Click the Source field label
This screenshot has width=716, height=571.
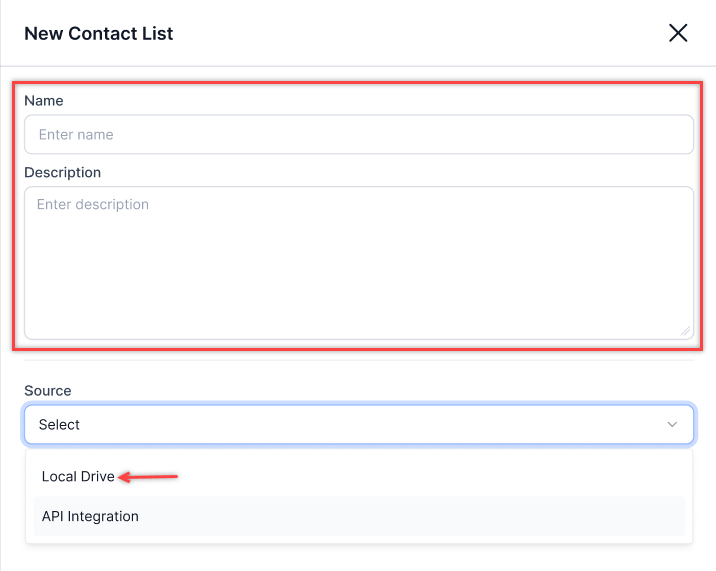pyautogui.click(x=48, y=391)
